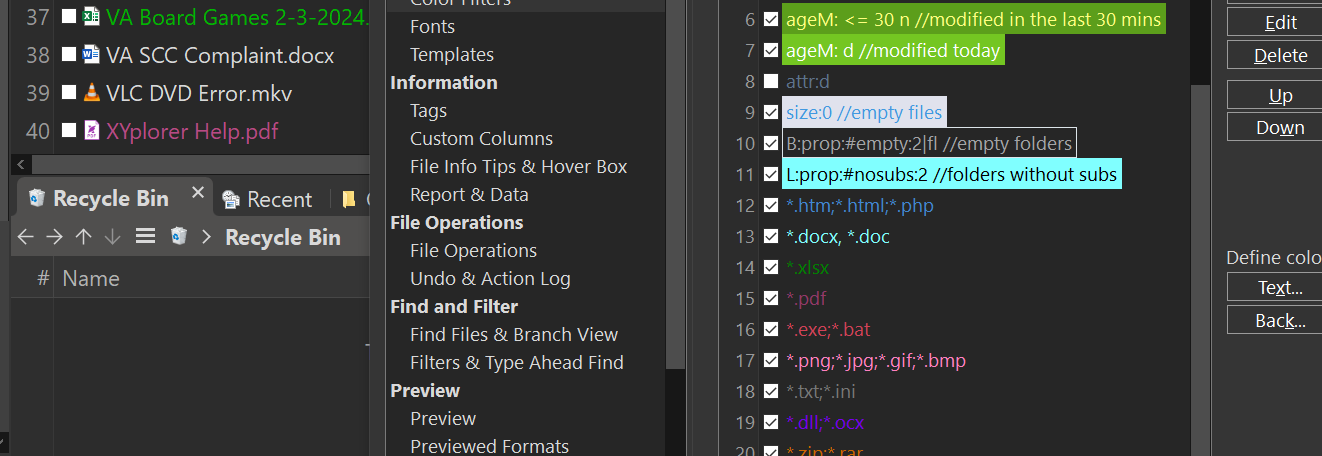Open the Report & Data configuration page
Viewport: 1322px width, 456px height.
point(469,195)
